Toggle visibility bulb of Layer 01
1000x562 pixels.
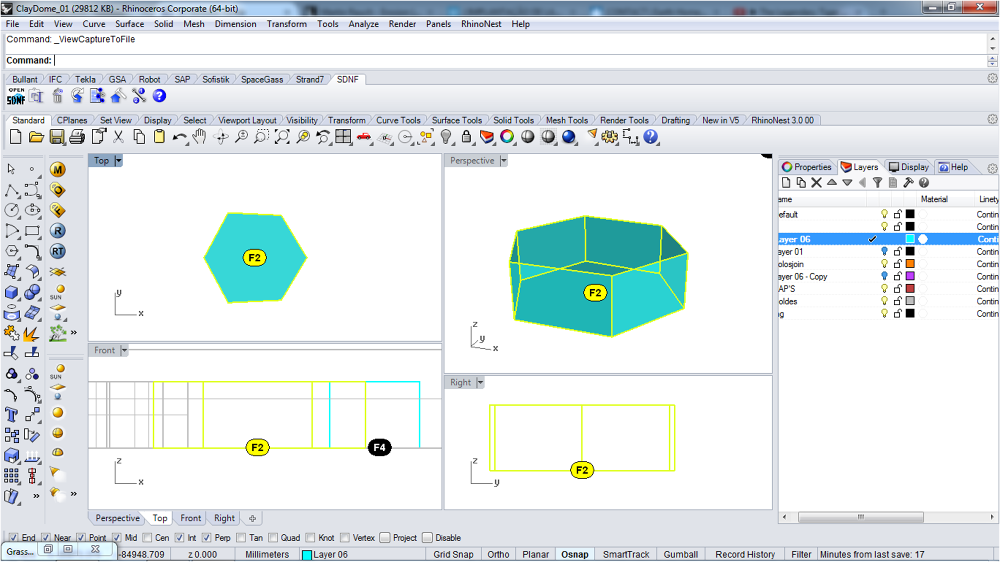(x=884, y=252)
